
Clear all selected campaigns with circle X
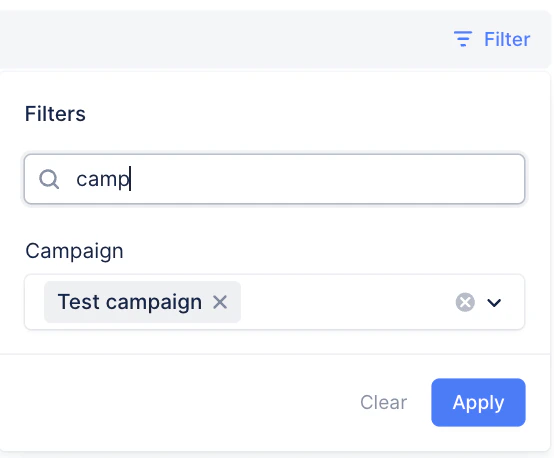[x=465, y=302]
